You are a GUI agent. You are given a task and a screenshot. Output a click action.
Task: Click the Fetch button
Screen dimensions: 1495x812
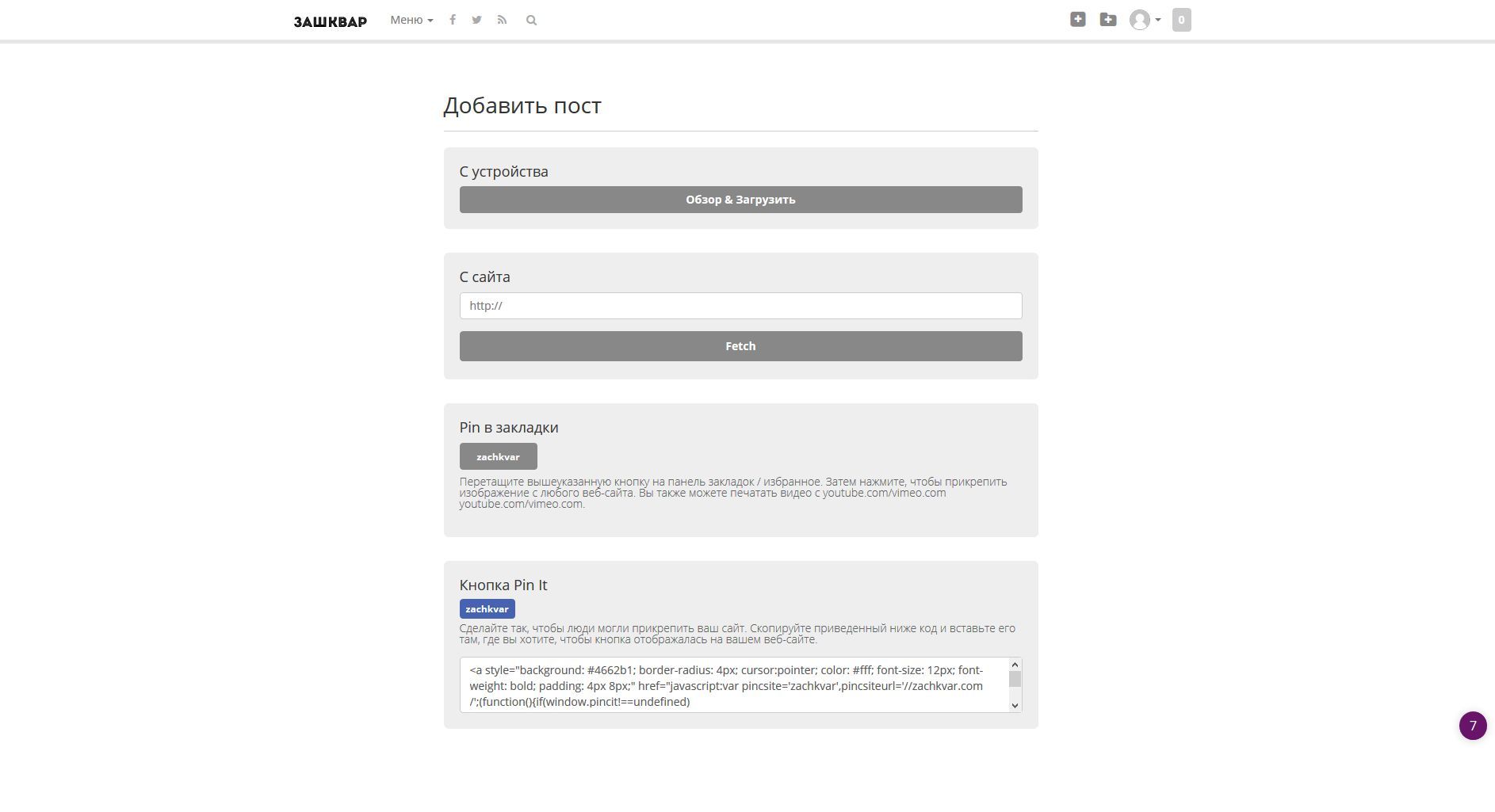click(740, 346)
